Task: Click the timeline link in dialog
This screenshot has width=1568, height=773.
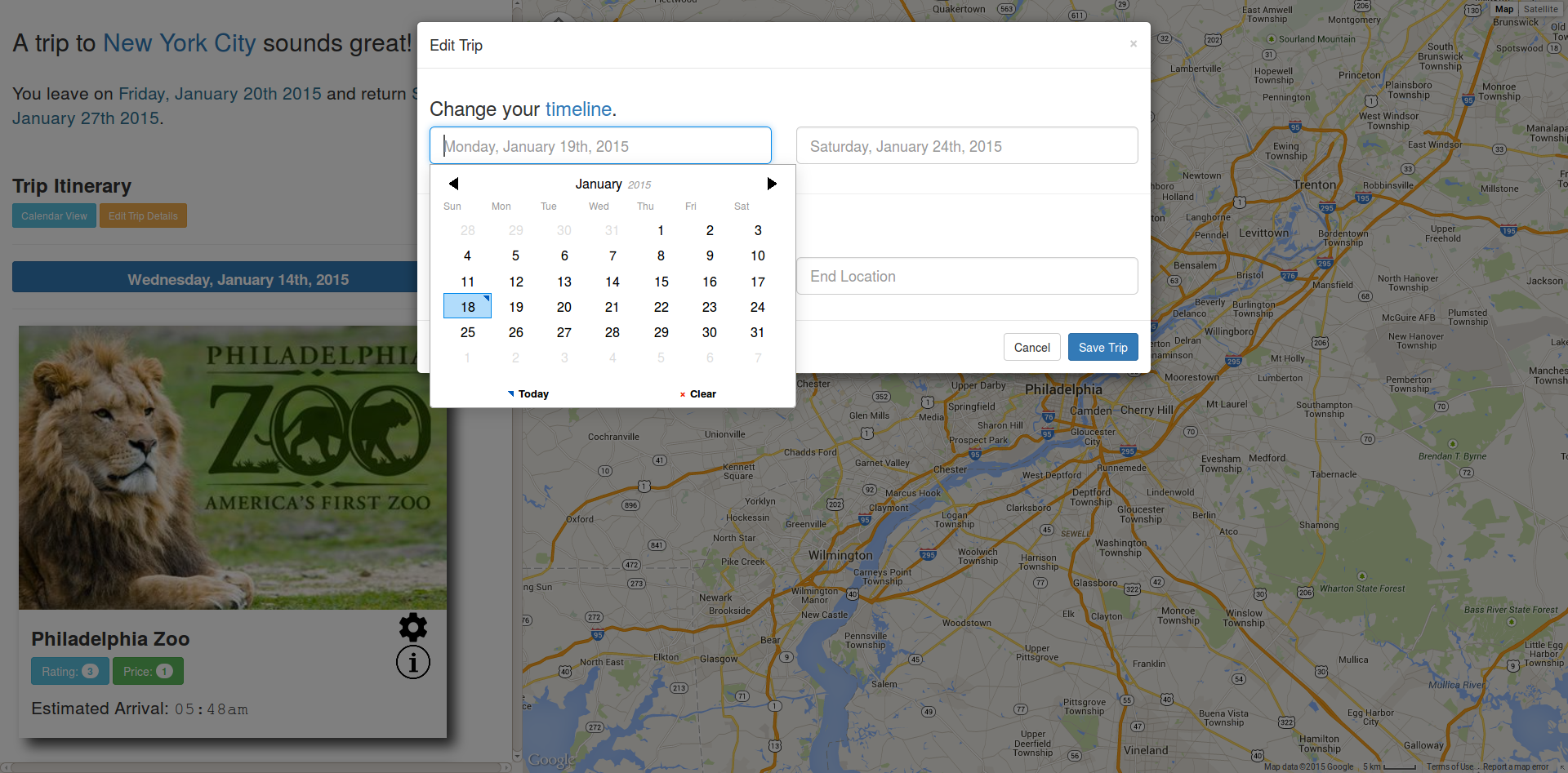Action: coord(578,109)
